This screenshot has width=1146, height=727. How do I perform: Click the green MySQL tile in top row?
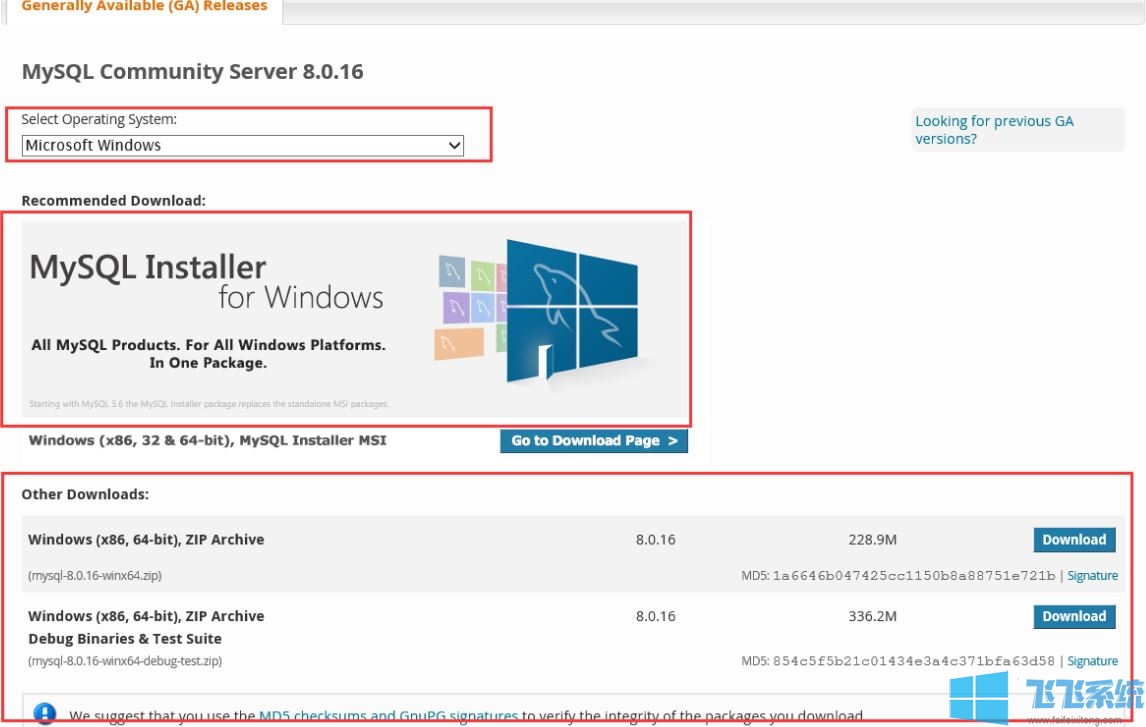483,274
